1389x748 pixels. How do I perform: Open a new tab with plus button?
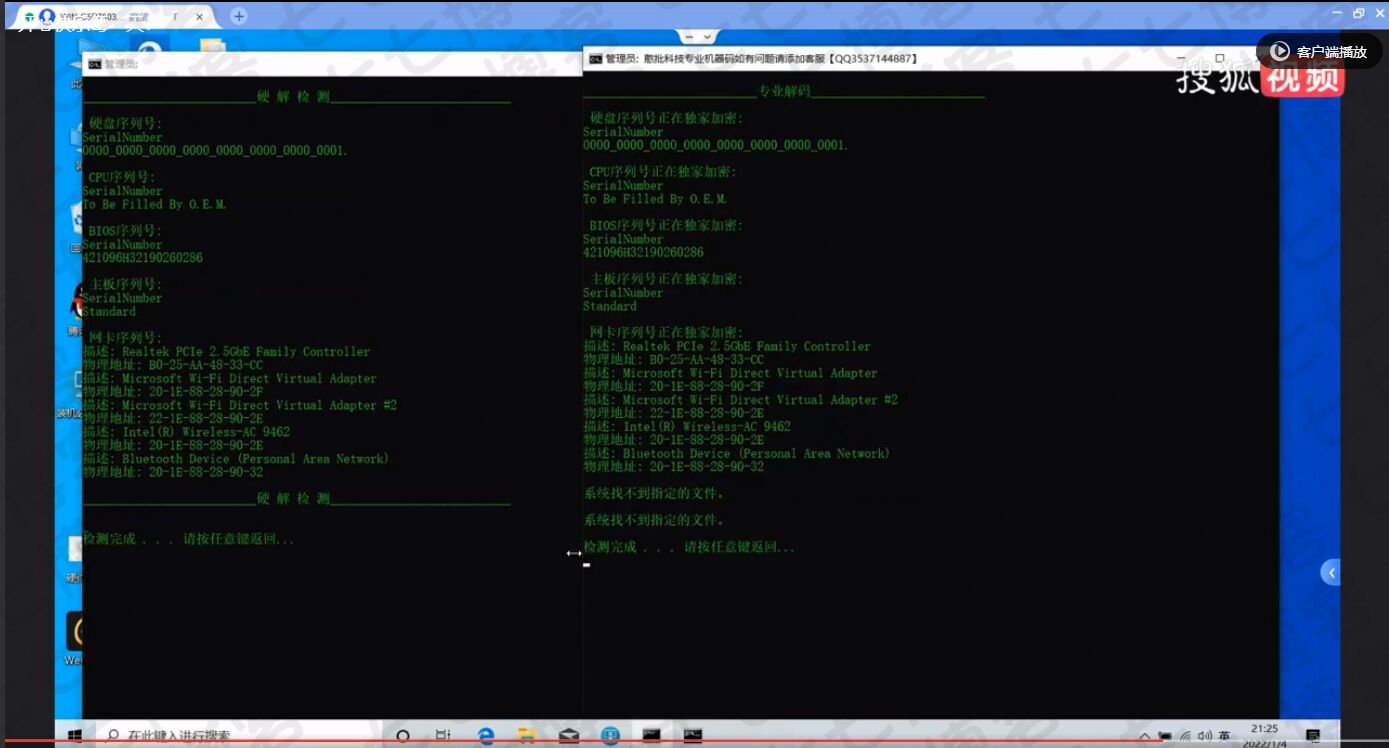(238, 16)
